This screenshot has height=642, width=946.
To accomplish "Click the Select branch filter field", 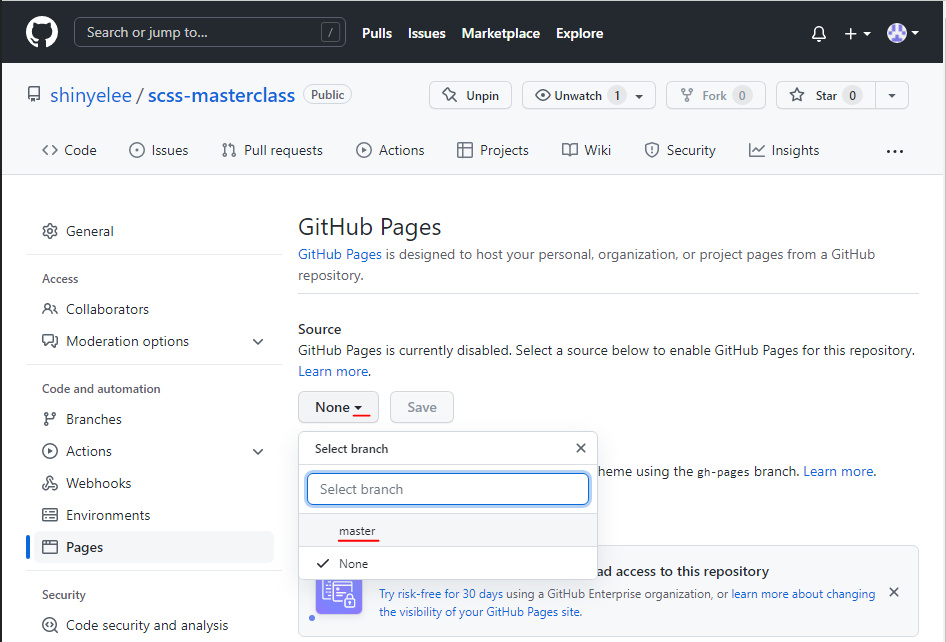I will 448,489.
